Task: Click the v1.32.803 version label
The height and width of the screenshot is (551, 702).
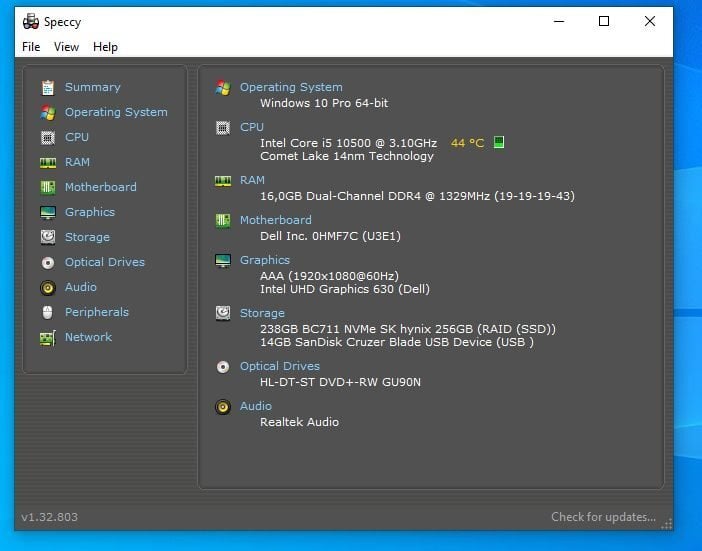Action: 49,517
